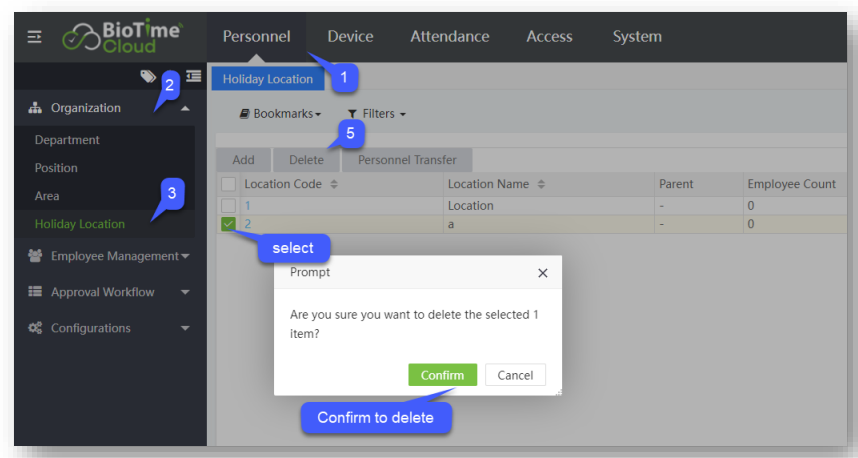Open the Bookmarks dropdown
858x458 pixels.
(x=280, y=114)
